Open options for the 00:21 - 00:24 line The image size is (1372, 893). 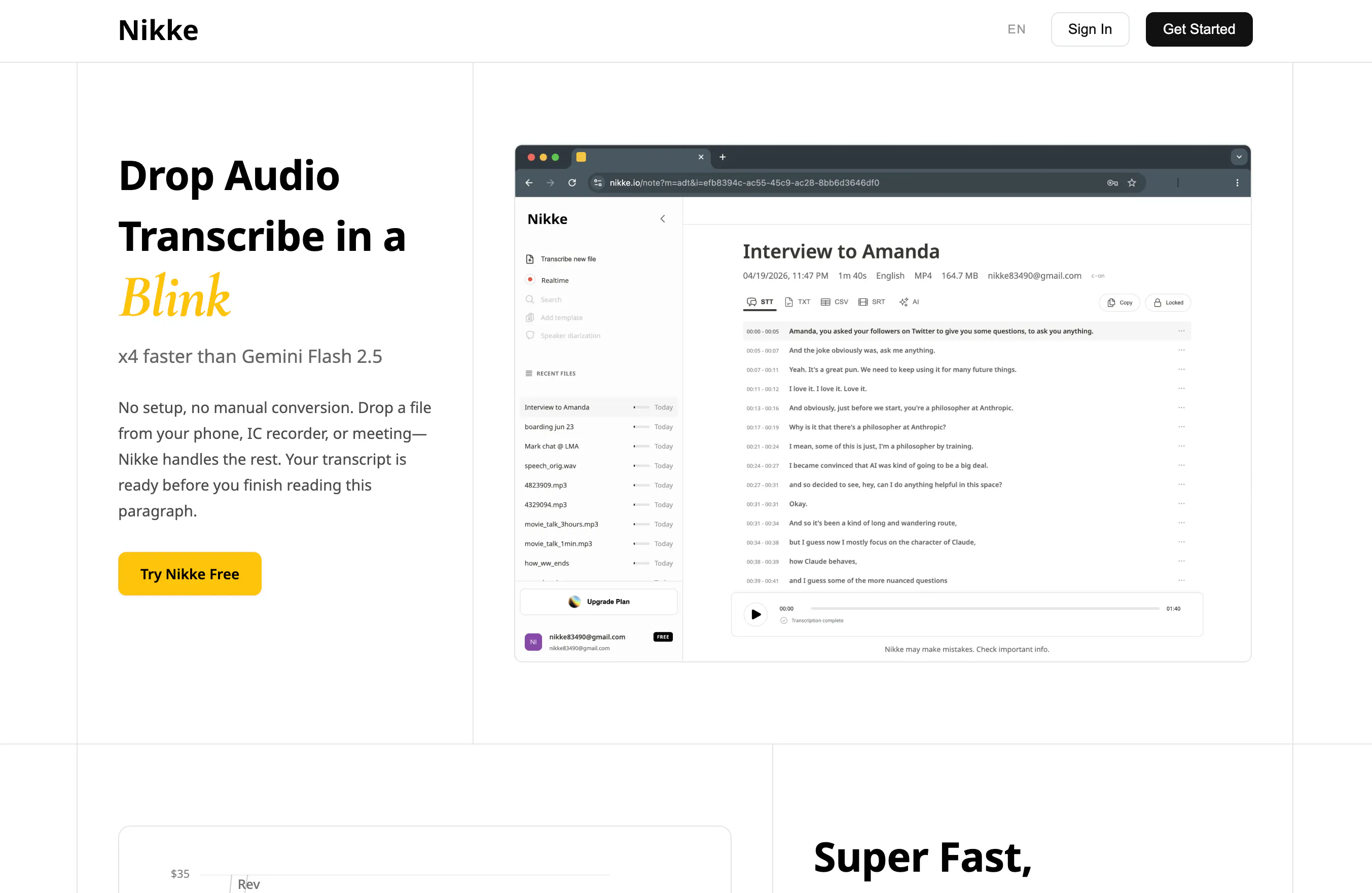tap(1181, 446)
